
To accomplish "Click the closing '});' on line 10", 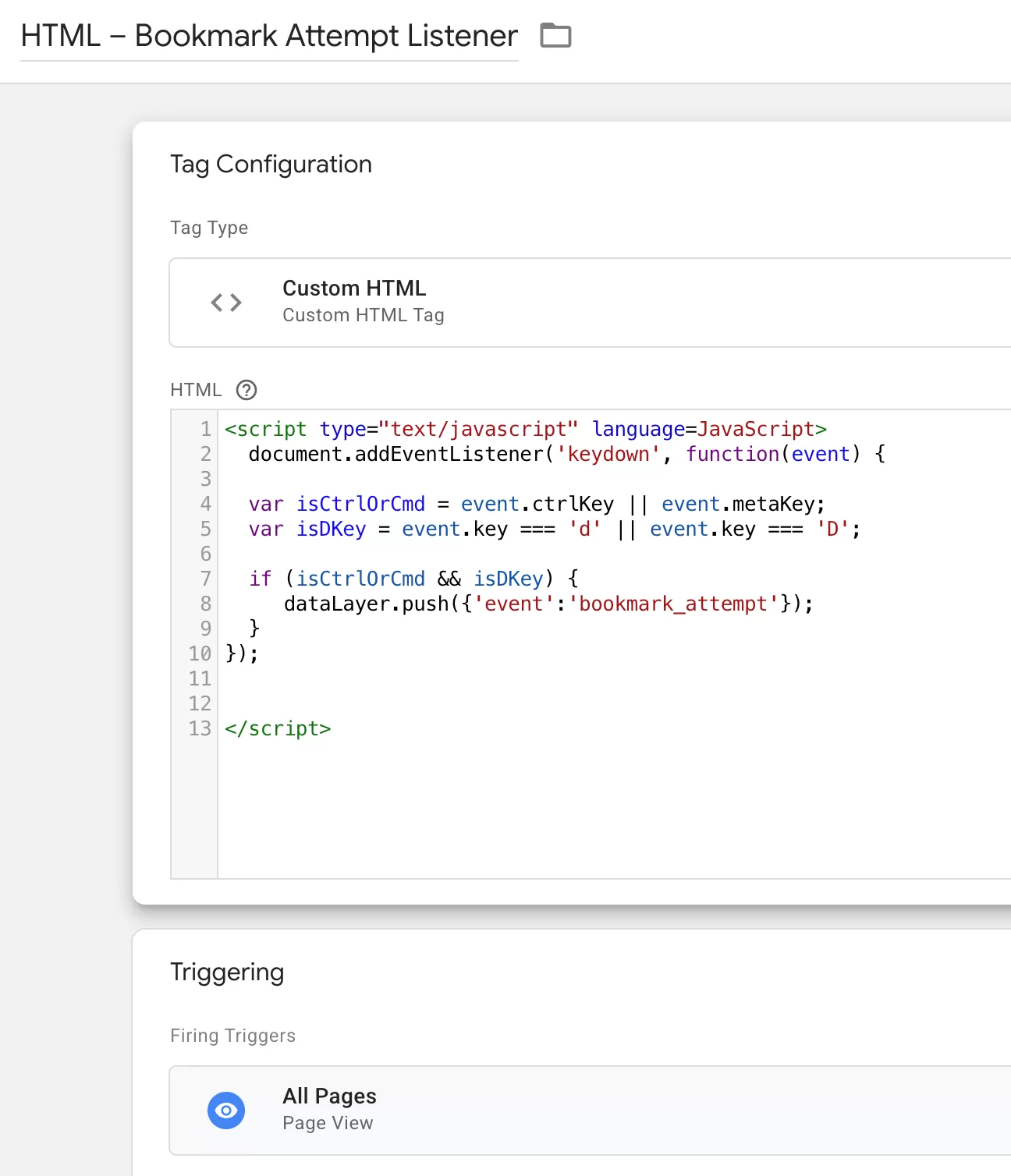I will (x=242, y=654).
